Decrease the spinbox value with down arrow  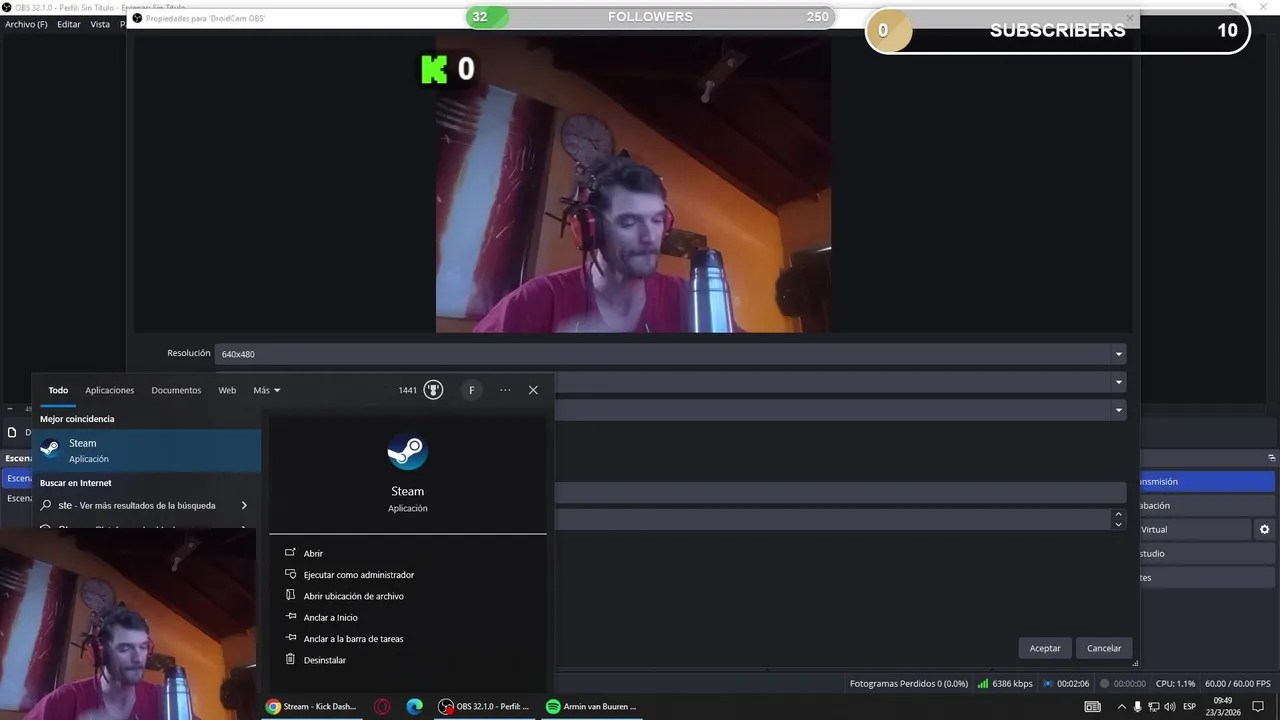pyautogui.click(x=1119, y=524)
